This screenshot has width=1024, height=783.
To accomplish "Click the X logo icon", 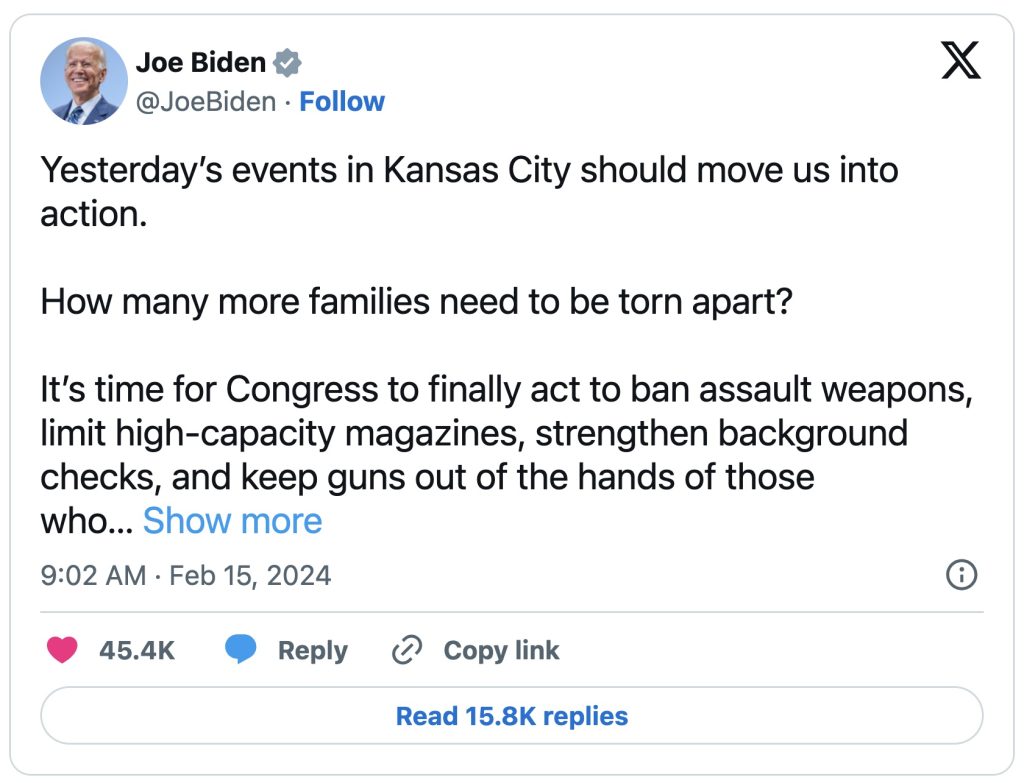I will 961,63.
